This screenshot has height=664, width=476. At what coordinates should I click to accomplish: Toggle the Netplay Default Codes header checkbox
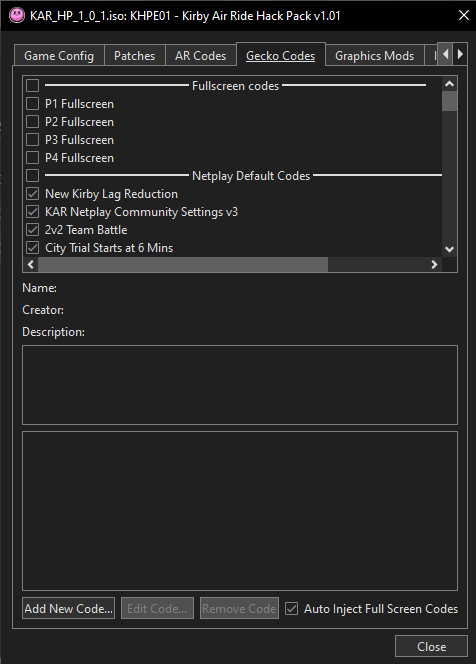pos(33,175)
